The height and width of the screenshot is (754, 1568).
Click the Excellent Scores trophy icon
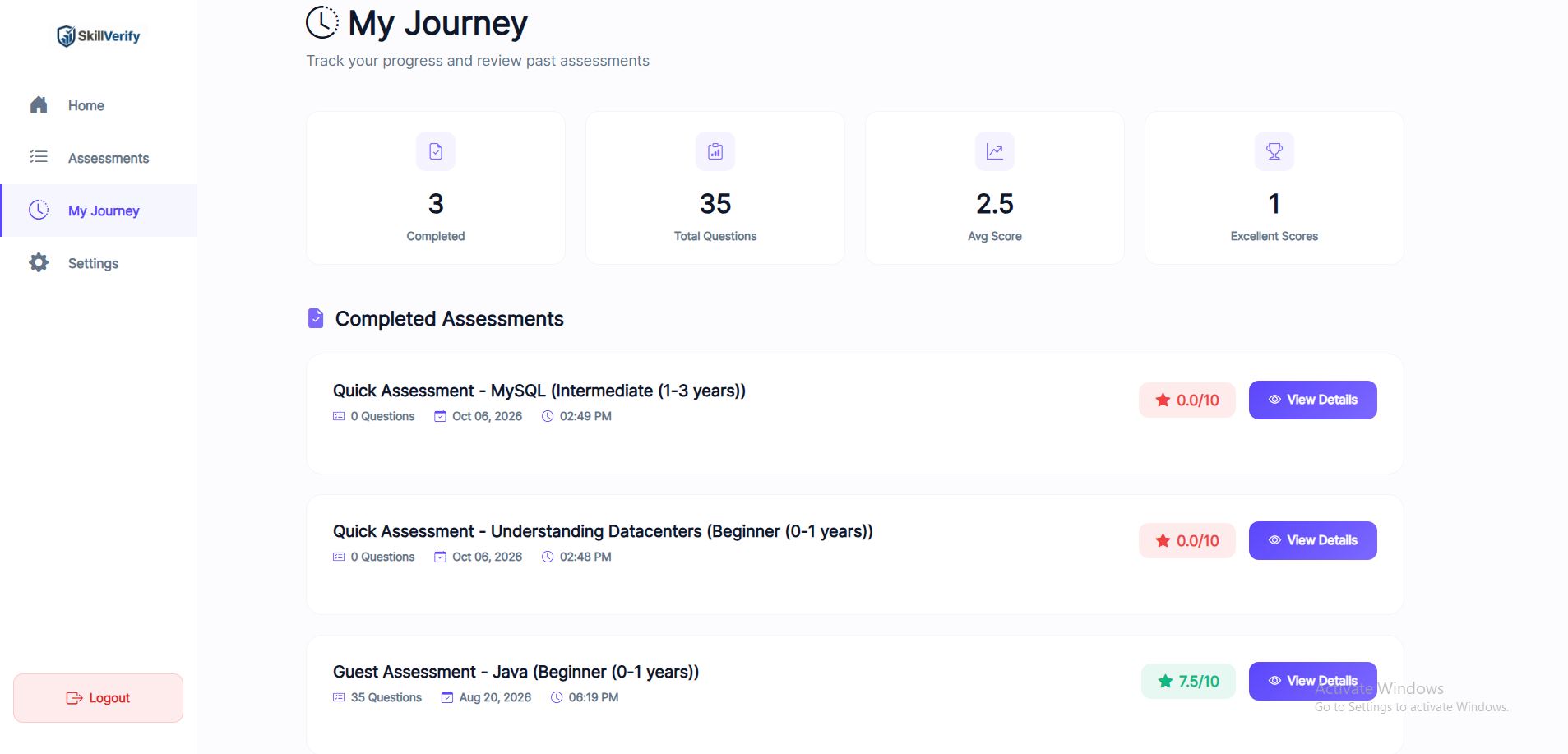(x=1274, y=151)
